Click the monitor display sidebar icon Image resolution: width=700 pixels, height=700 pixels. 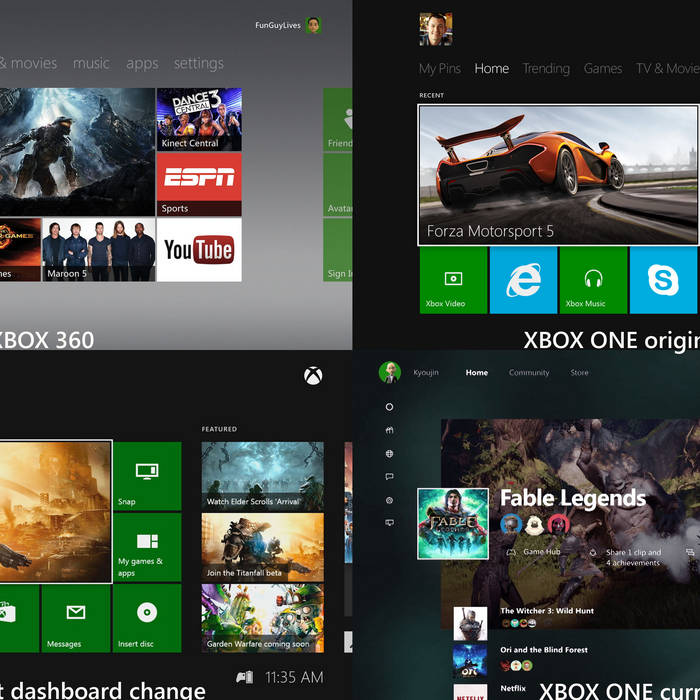point(389,523)
